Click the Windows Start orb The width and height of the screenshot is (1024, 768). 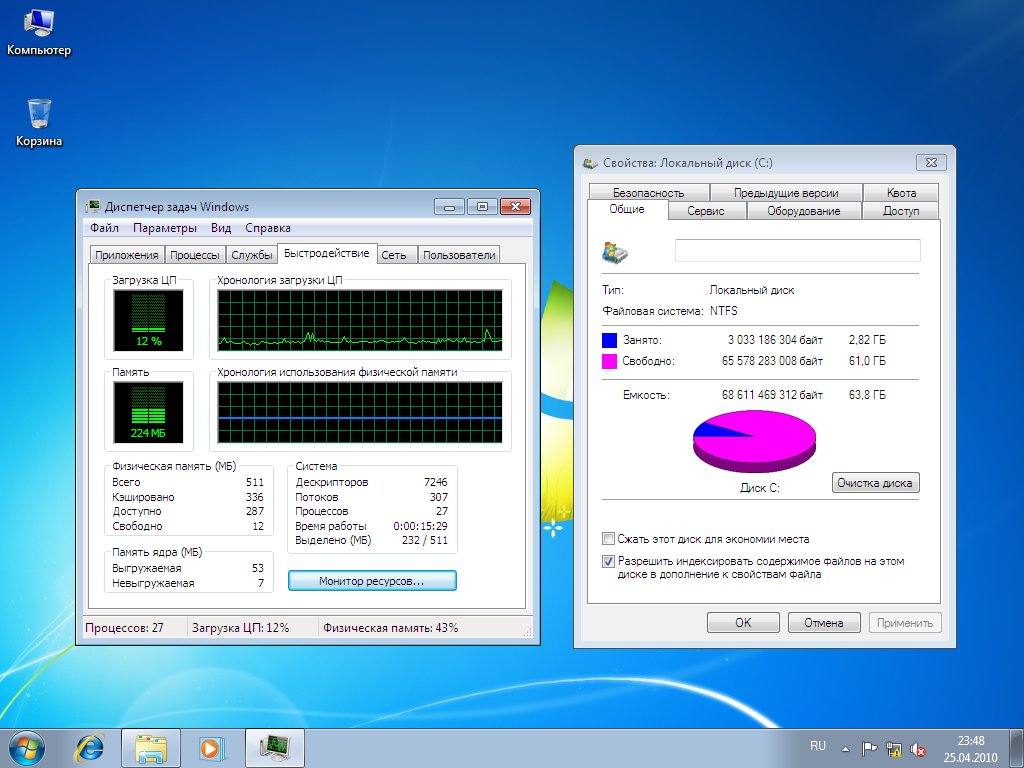[x=28, y=746]
